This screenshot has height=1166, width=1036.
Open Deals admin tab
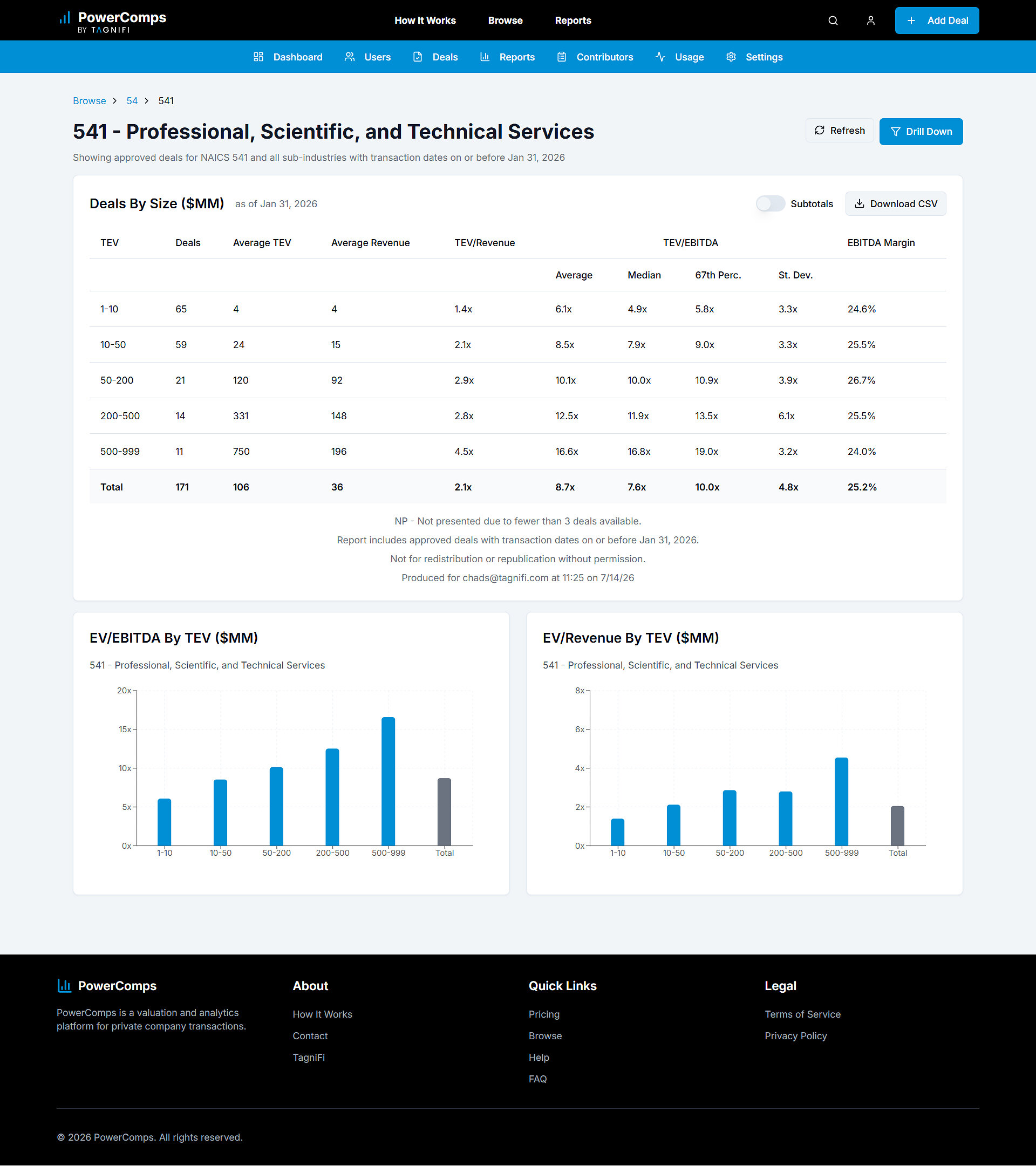coord(436,57)
